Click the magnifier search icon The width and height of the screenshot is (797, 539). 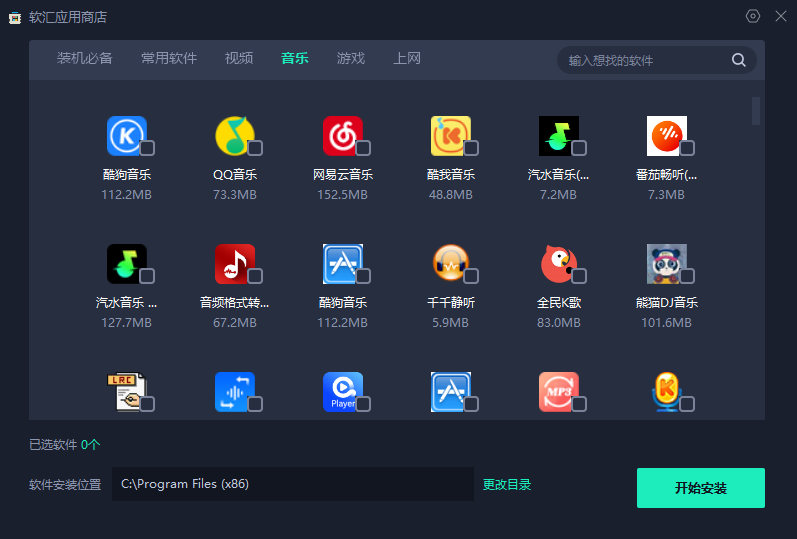pos(739,60)
